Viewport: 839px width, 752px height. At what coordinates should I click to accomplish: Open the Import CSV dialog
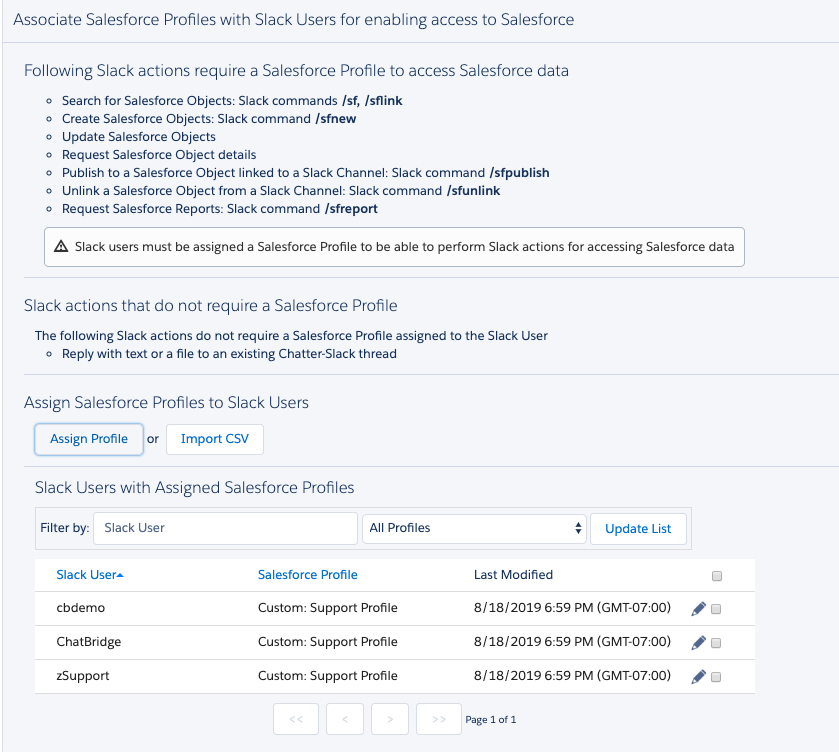[214, 439]
